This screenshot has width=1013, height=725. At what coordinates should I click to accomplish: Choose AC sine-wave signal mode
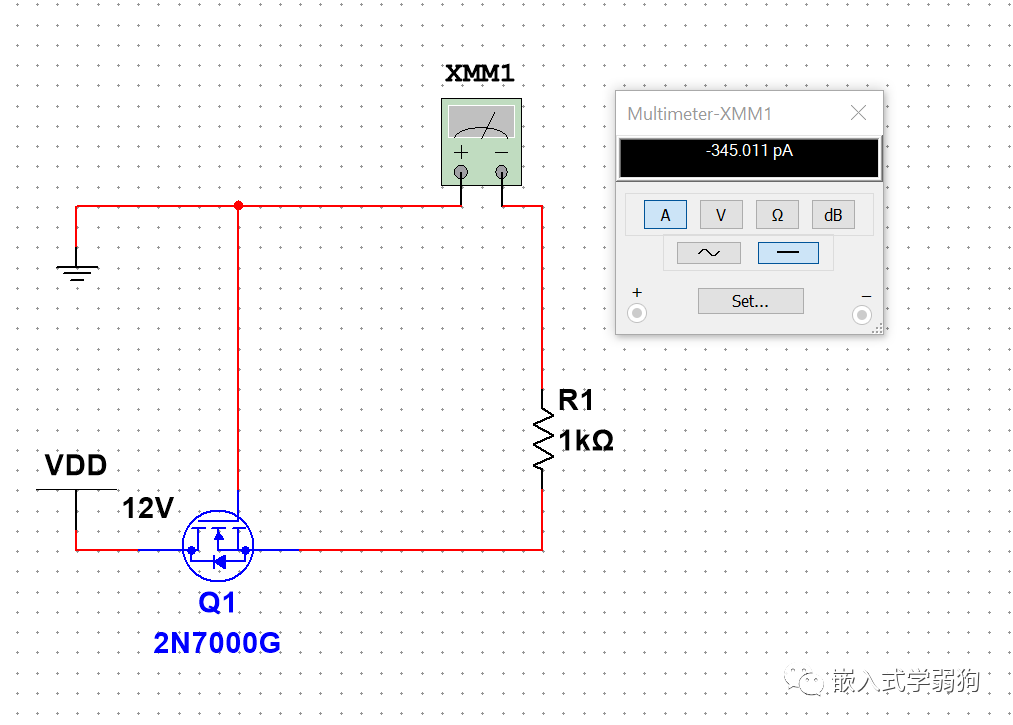pos(709,253)
